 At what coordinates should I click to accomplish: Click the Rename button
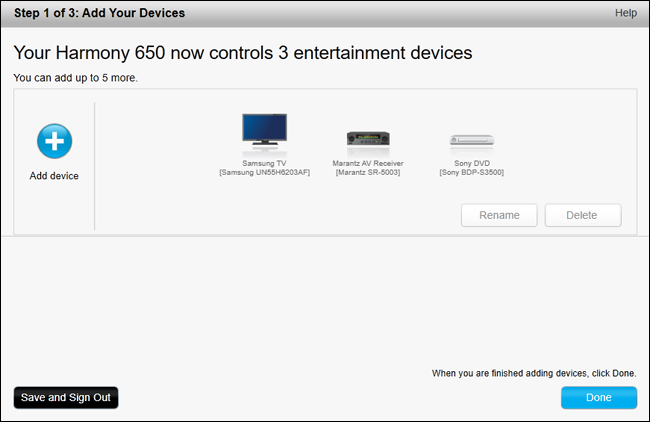point(499,215)
